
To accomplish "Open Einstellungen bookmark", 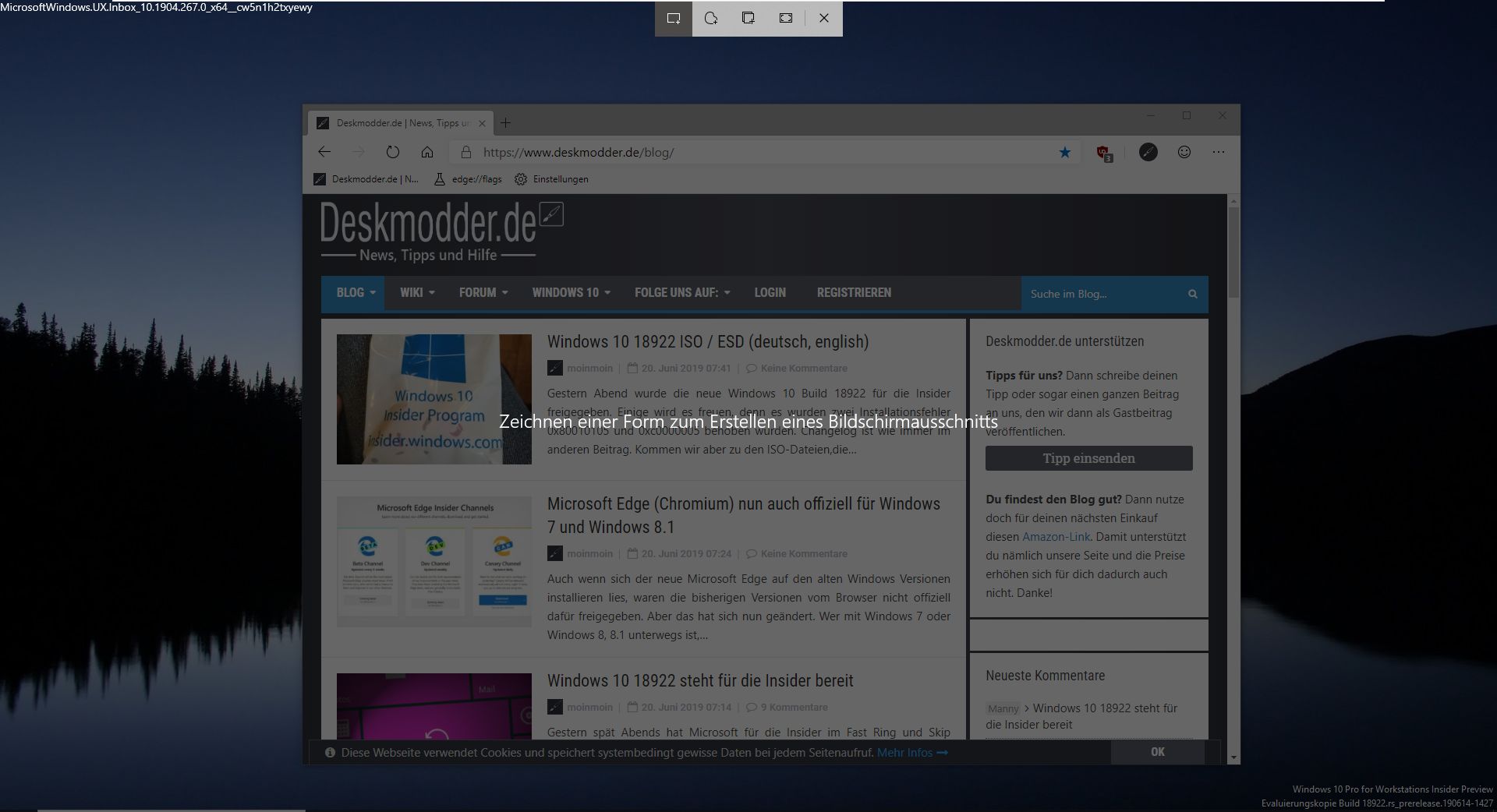I will 551,179.
